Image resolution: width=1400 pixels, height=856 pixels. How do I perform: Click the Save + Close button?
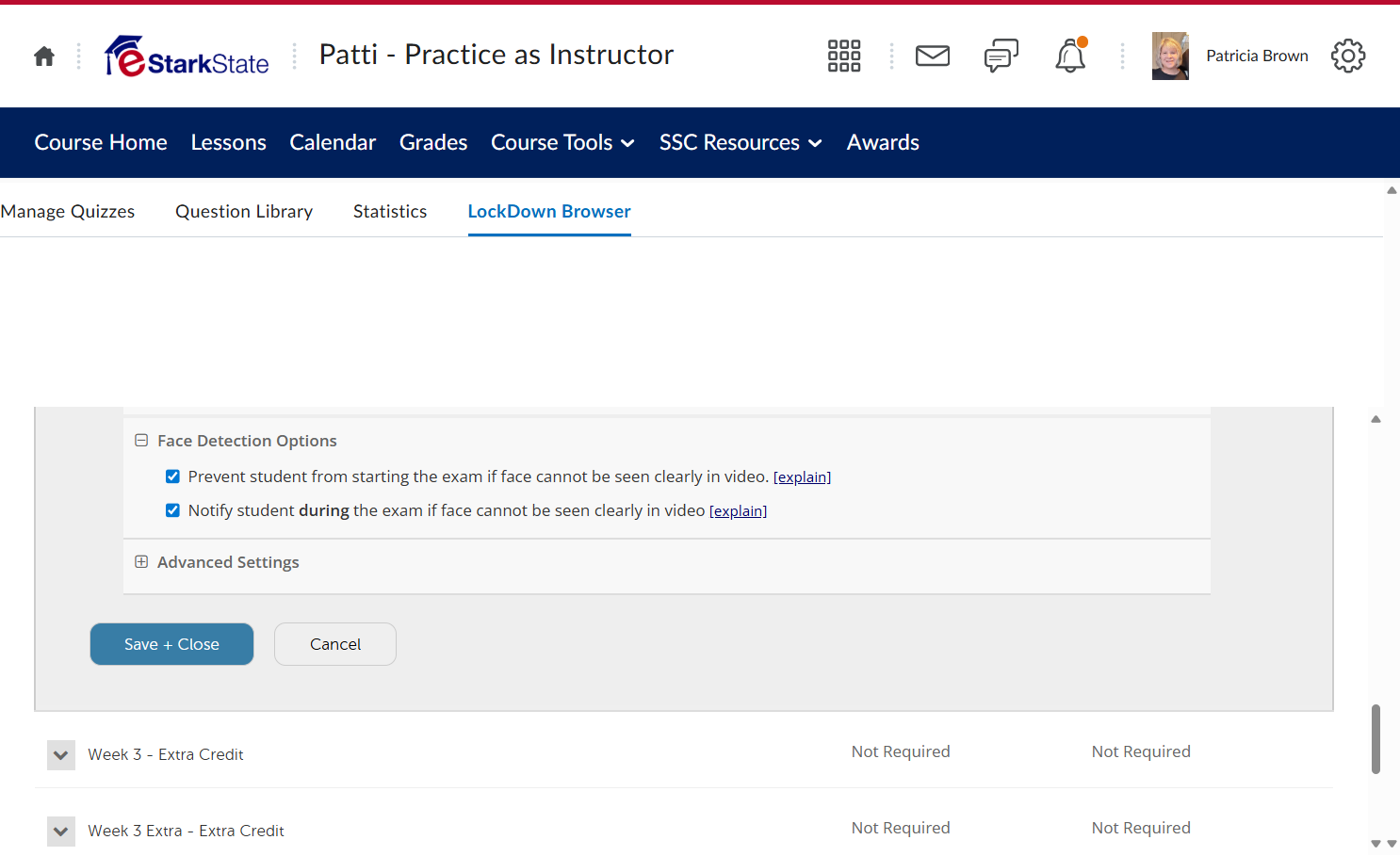171,644
